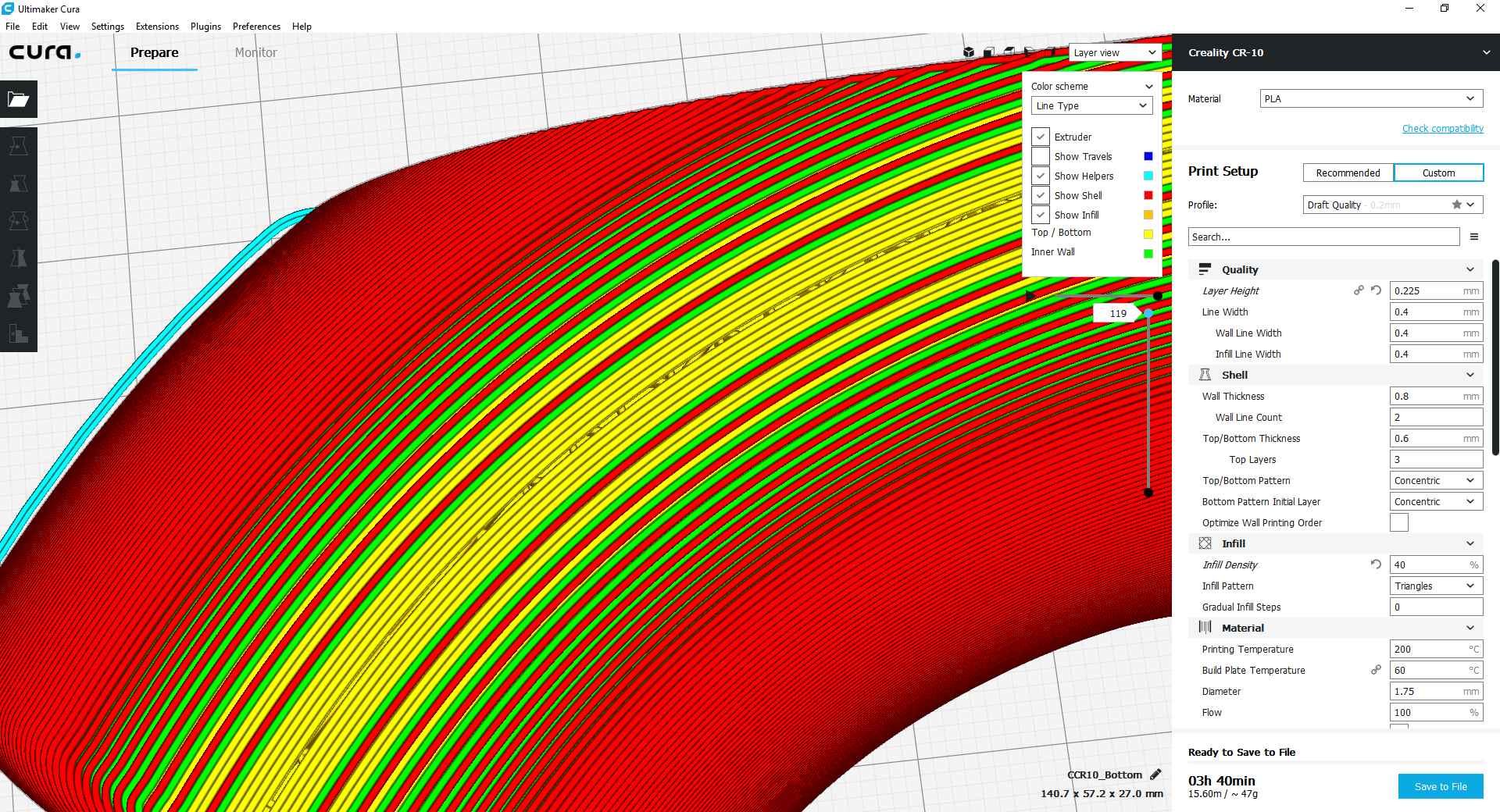Switch to Recommended print setup
Screen dimensions: 1500x812
1348,173
